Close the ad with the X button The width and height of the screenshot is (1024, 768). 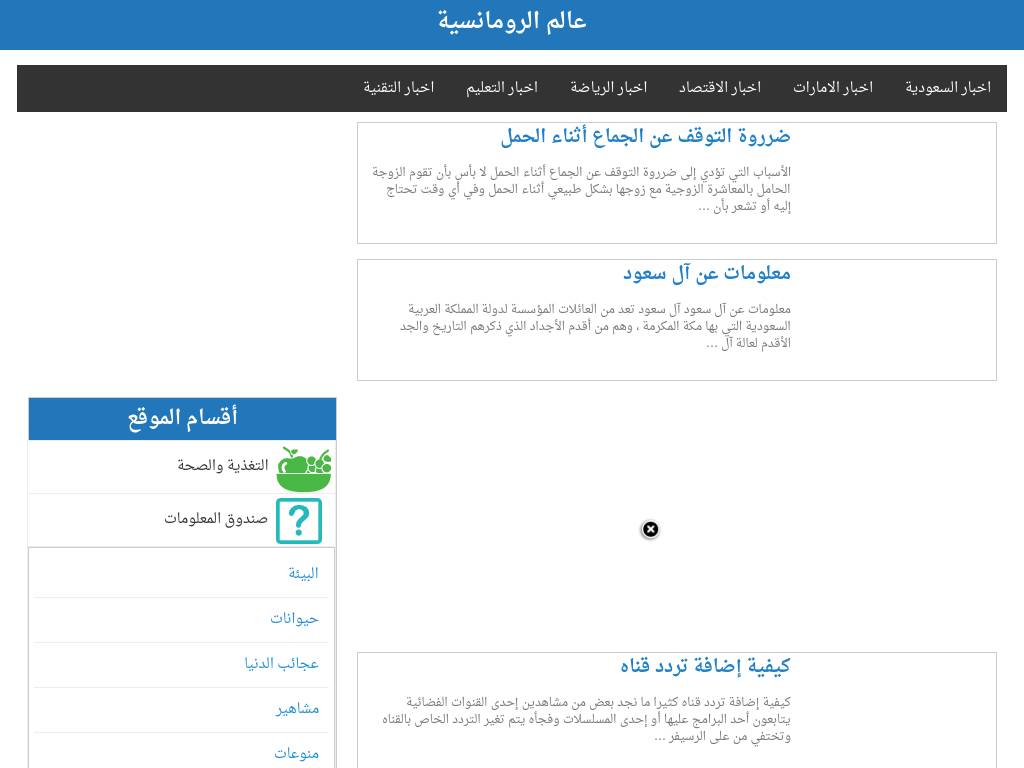(650, 529)
